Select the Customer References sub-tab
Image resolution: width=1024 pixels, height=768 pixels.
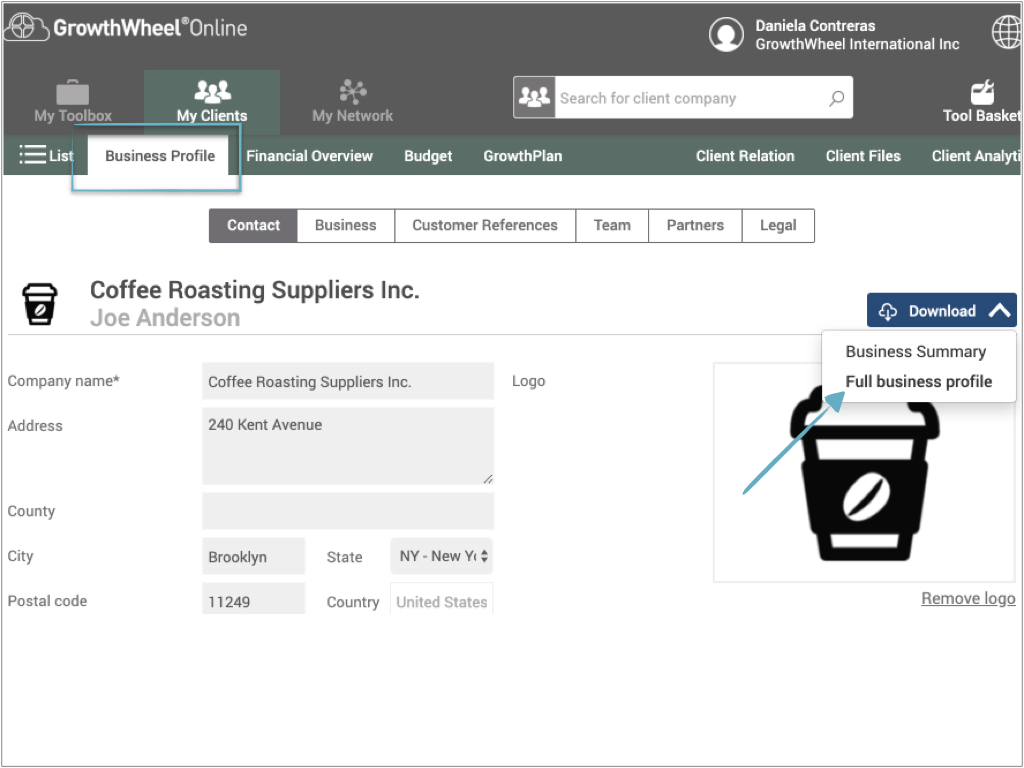point(485,225)
